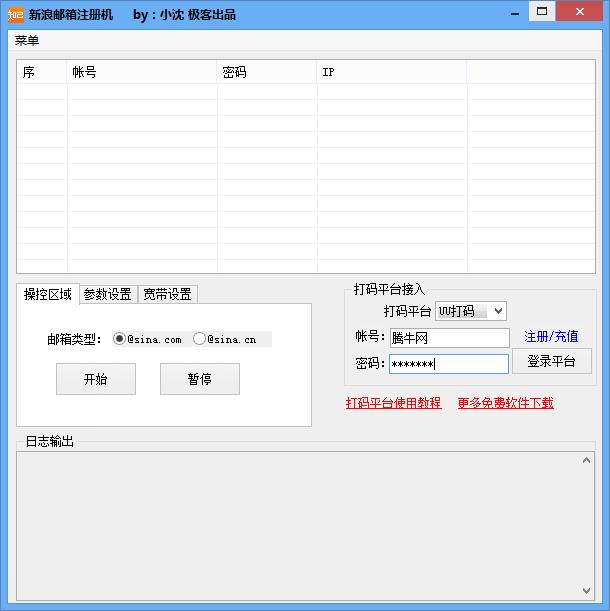Viewport: 610px width, 611px height.
Task: Open the 打码平台使用教程 link
Action: (x=393, y=403)
